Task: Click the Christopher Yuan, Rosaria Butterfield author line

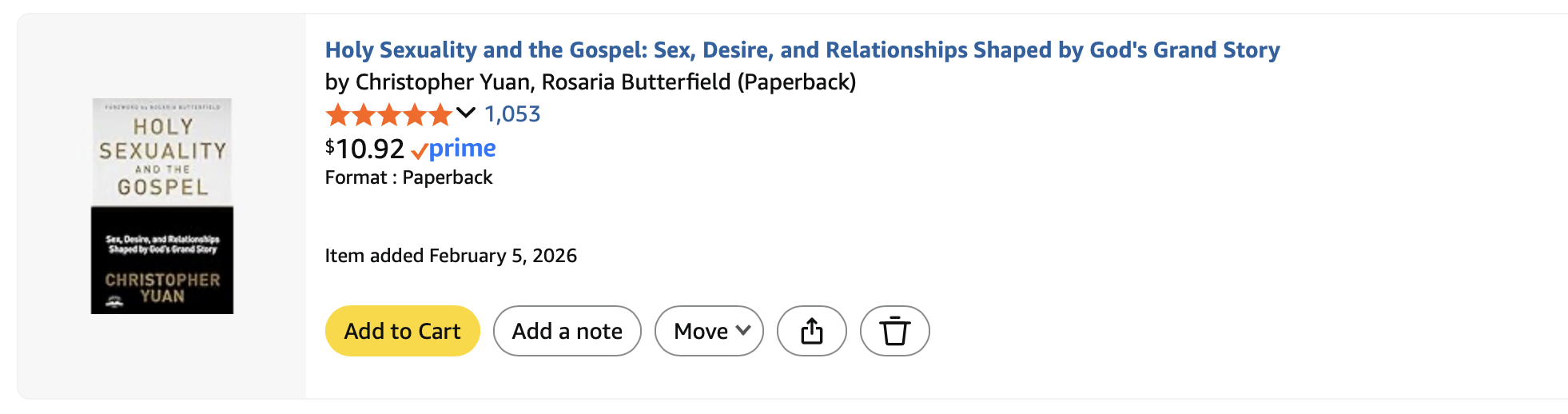Action: [x=590, y=82]
